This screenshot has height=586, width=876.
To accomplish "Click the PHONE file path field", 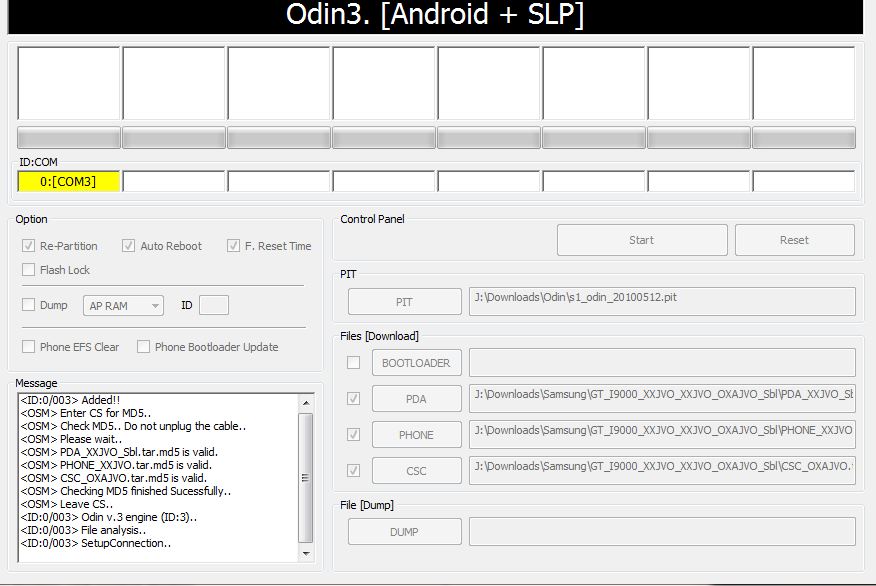I will (x=662, y=434).
